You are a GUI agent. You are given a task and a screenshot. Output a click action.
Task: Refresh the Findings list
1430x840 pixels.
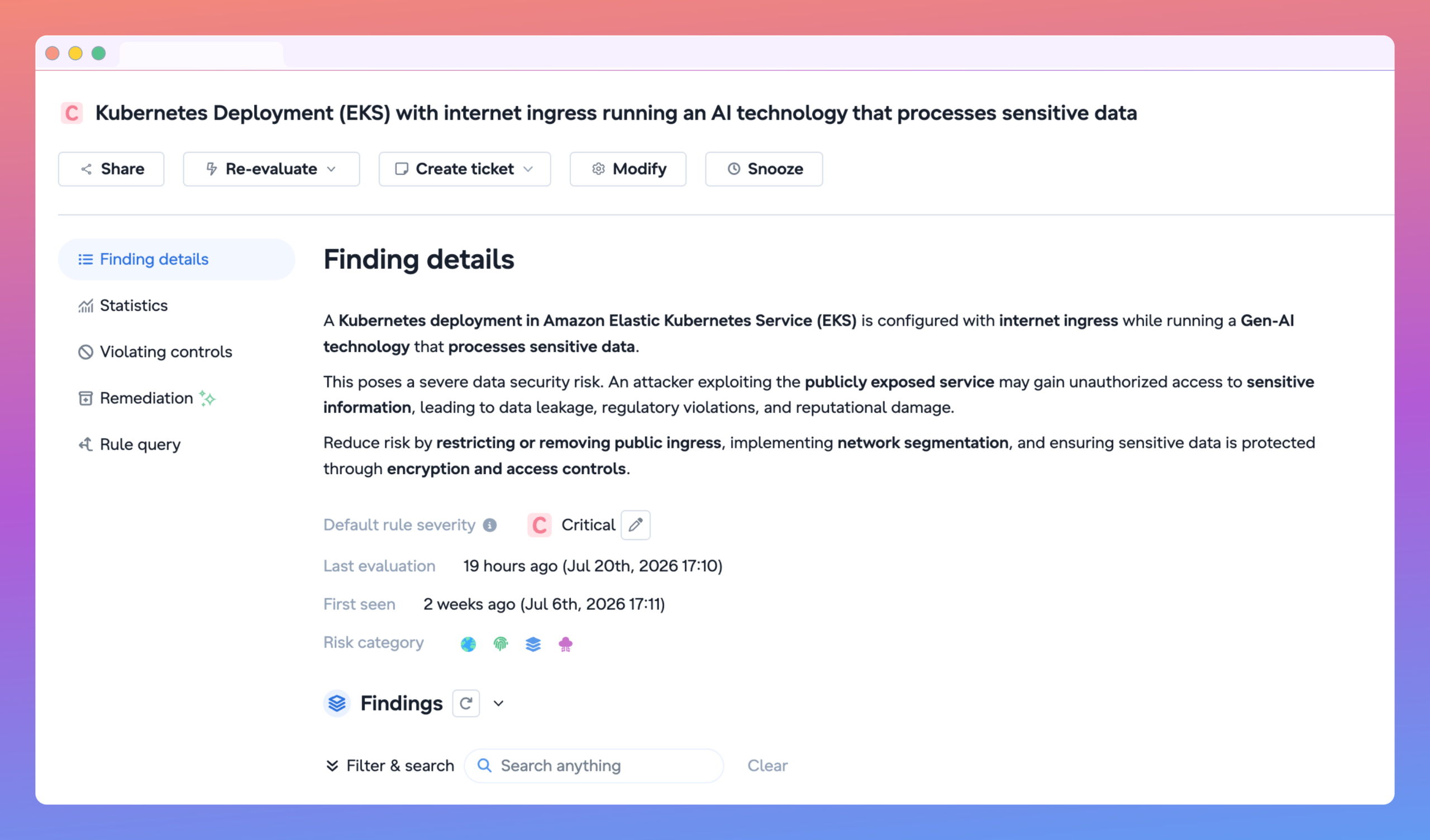(x=466, y=703)
